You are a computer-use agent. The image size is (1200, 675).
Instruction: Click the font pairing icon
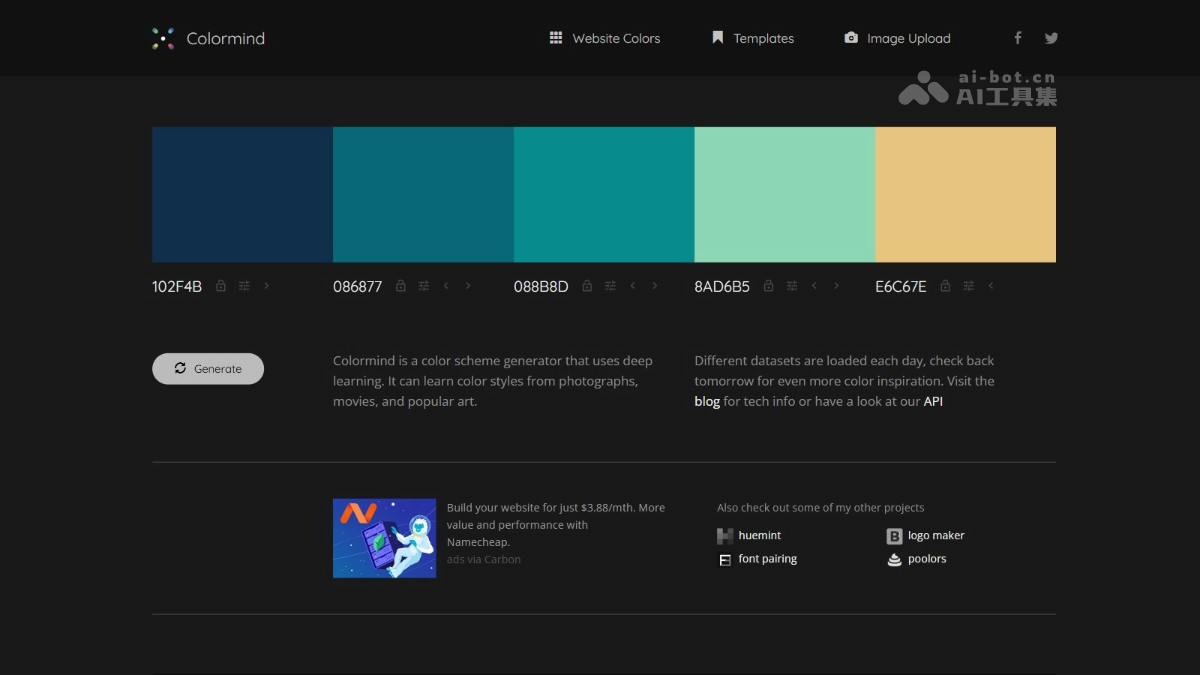click(x=724, y=559)
